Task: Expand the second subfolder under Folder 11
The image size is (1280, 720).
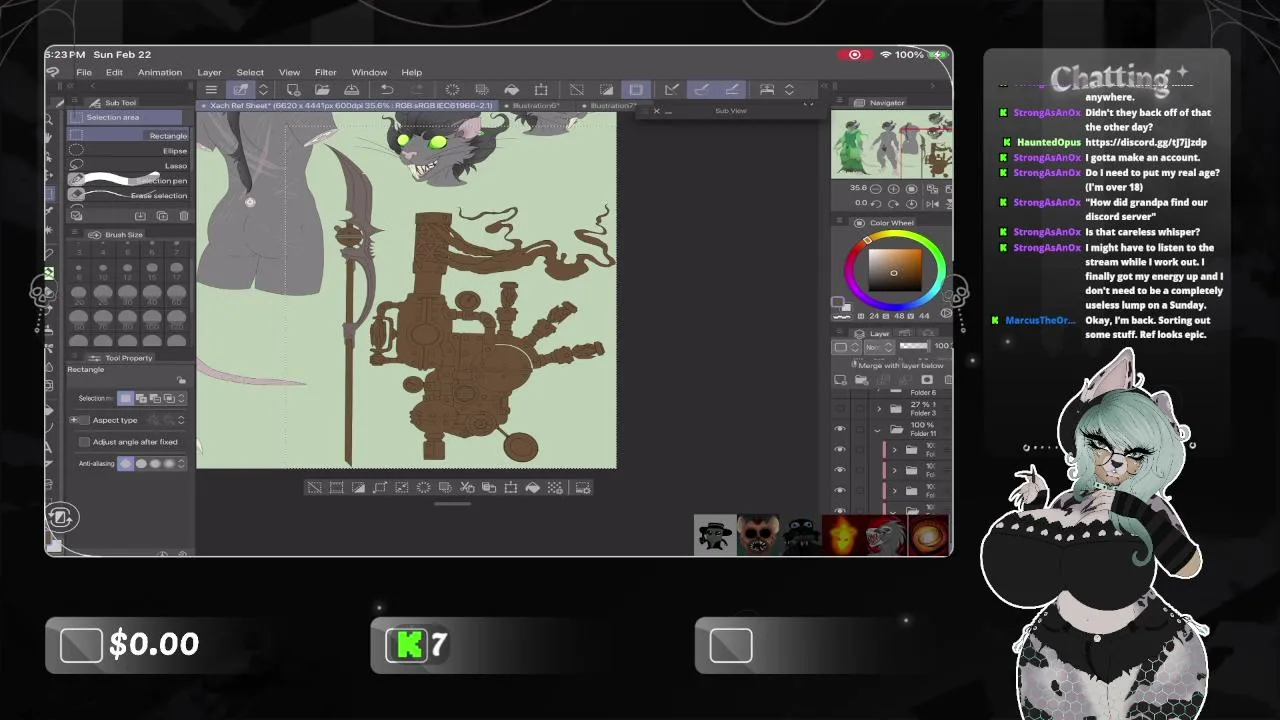Action: pos(894,470)
